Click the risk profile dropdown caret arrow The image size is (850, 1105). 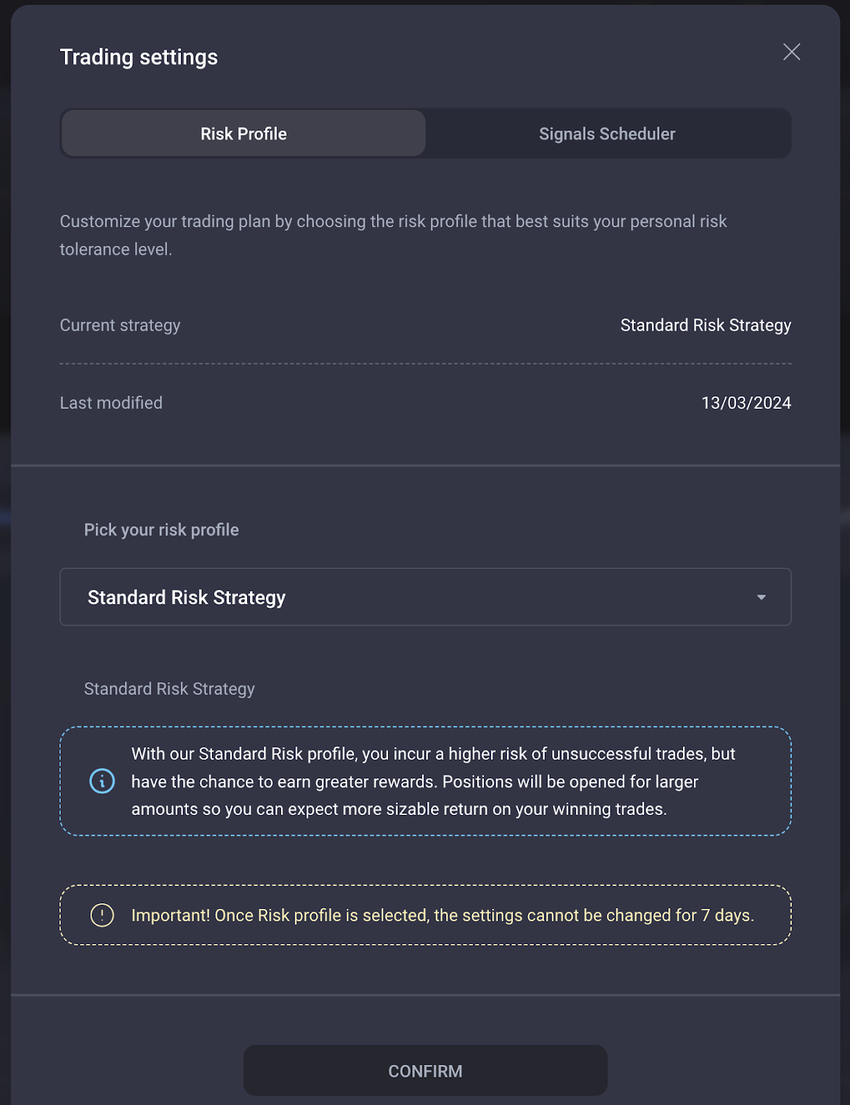point(761,598)
